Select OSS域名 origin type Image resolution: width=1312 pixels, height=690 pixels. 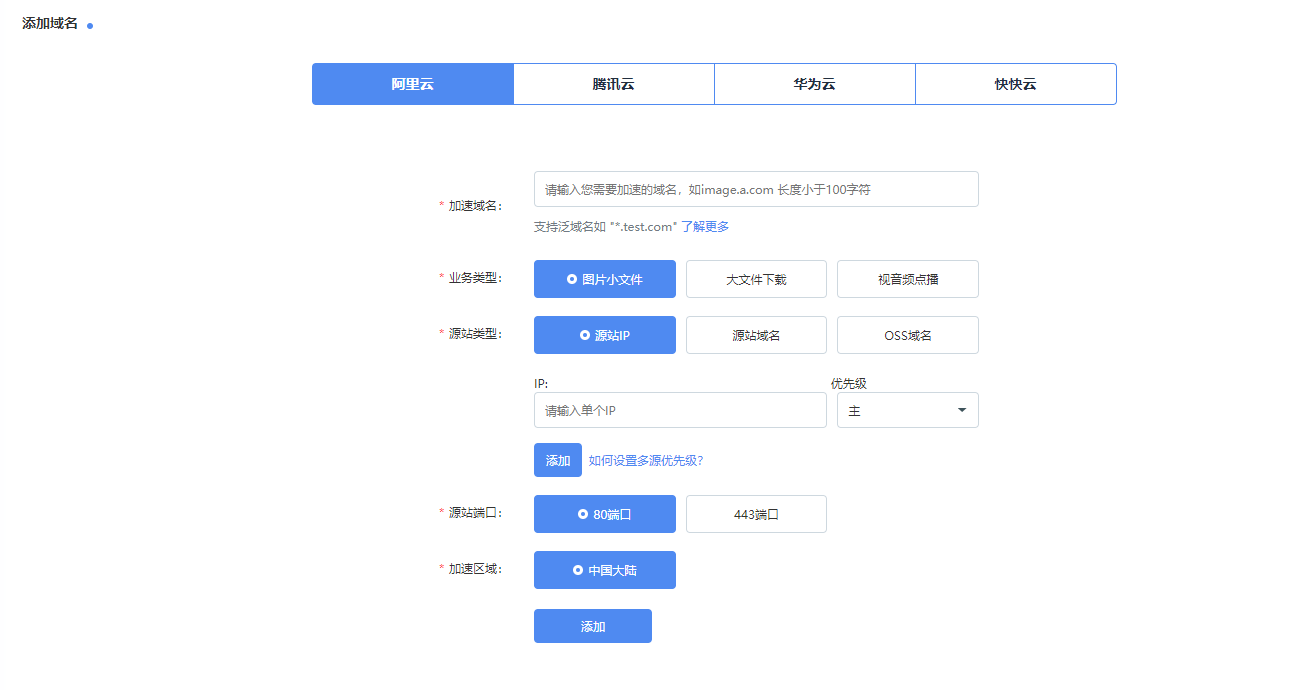pyautogui.click(x=907, y=335)
